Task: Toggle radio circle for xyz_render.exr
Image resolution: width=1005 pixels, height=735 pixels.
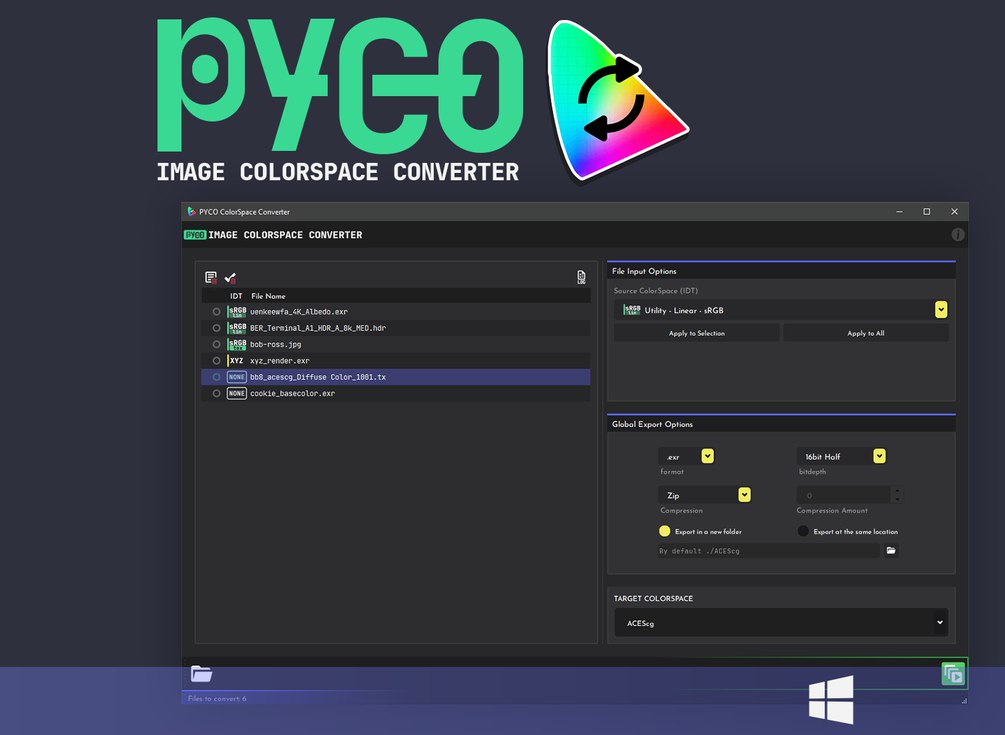Action: point(217,361)
